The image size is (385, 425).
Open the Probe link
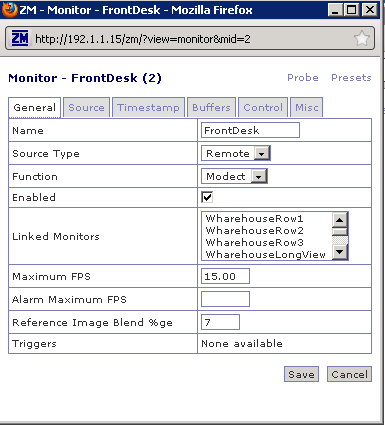pyautogui.click(x=303, y=78)
